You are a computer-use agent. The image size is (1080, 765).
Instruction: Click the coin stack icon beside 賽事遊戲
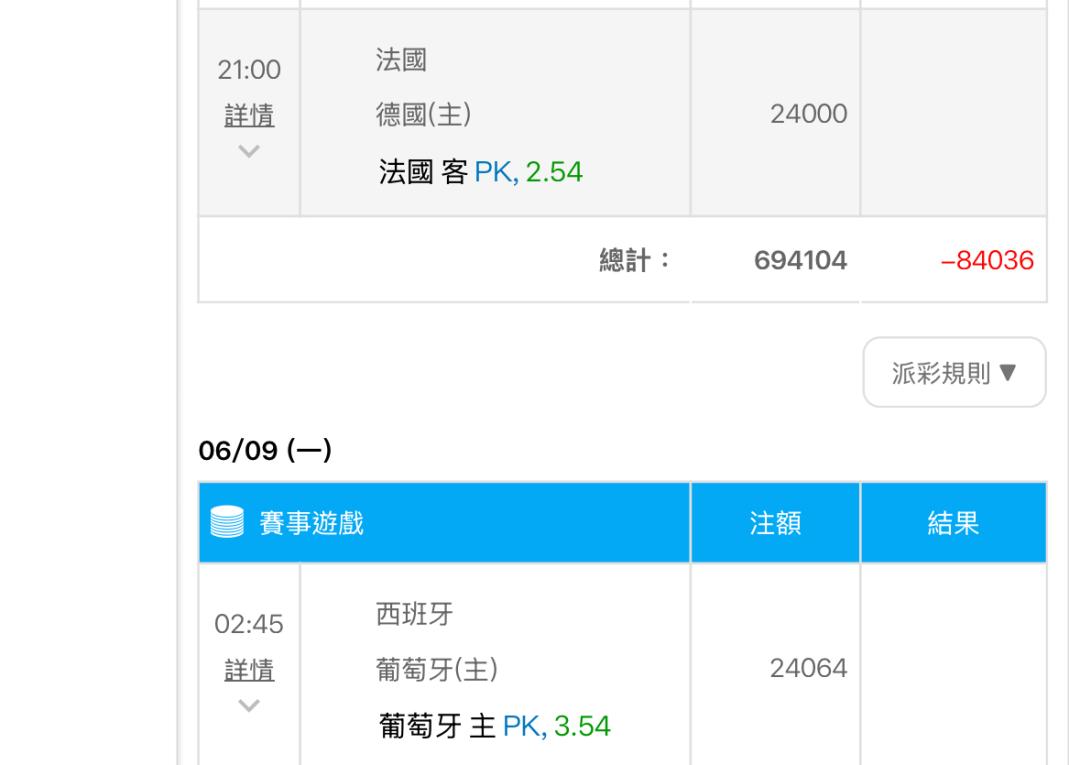pos(227,522)
